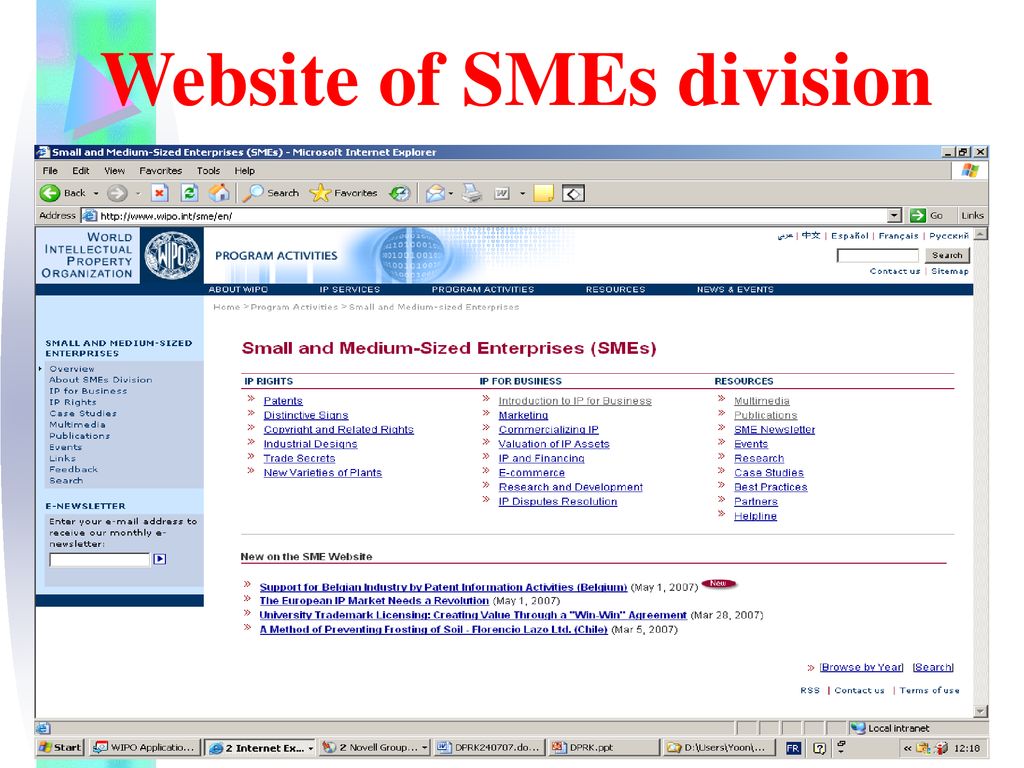Open the Marketing link under IP for Business

[x=523, y=415]
